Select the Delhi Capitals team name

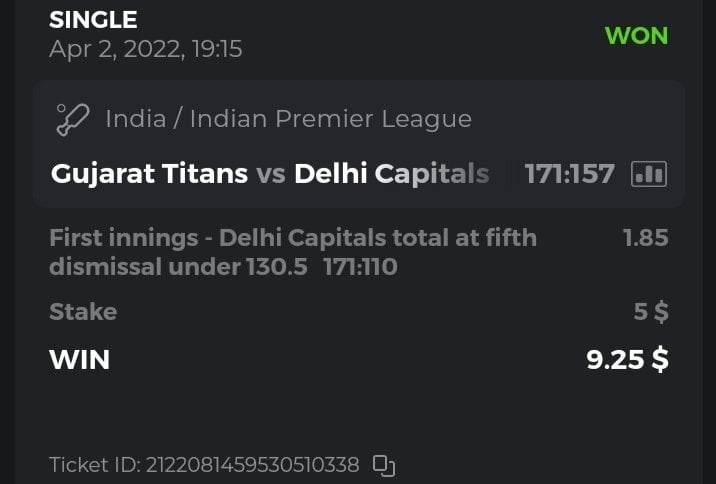[x=391, y=174]
